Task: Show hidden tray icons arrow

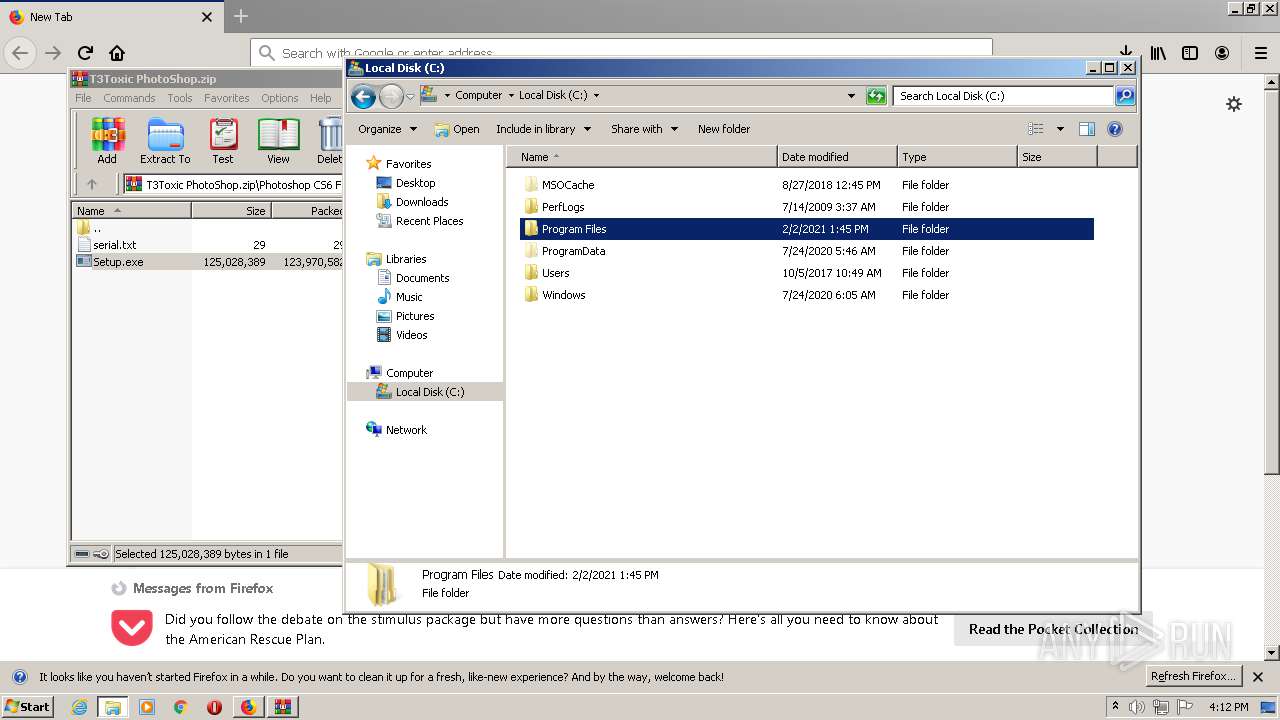Action: [1116, 707]
